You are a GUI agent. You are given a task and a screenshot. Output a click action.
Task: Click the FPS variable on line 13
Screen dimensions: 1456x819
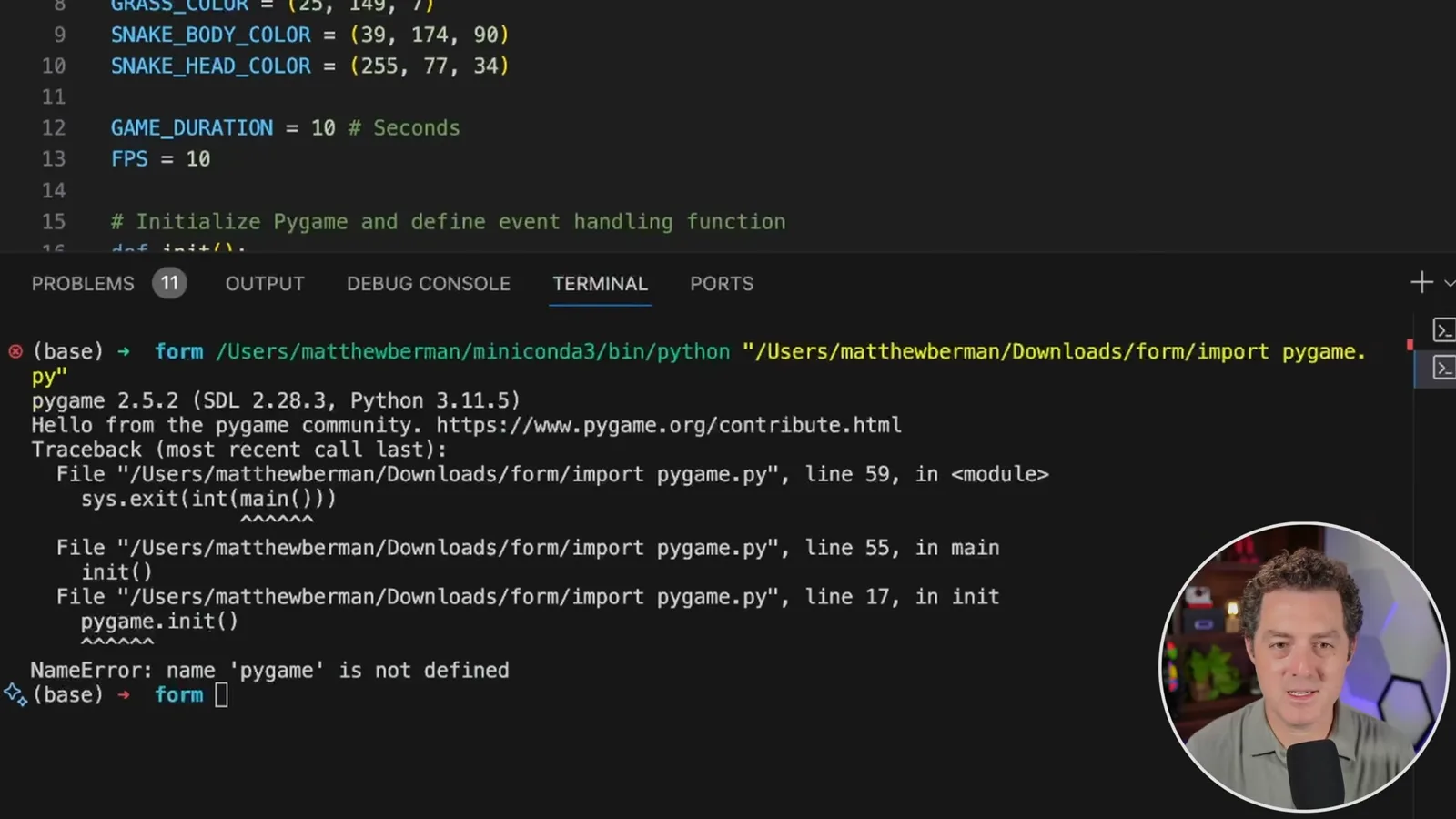point(129,159)
